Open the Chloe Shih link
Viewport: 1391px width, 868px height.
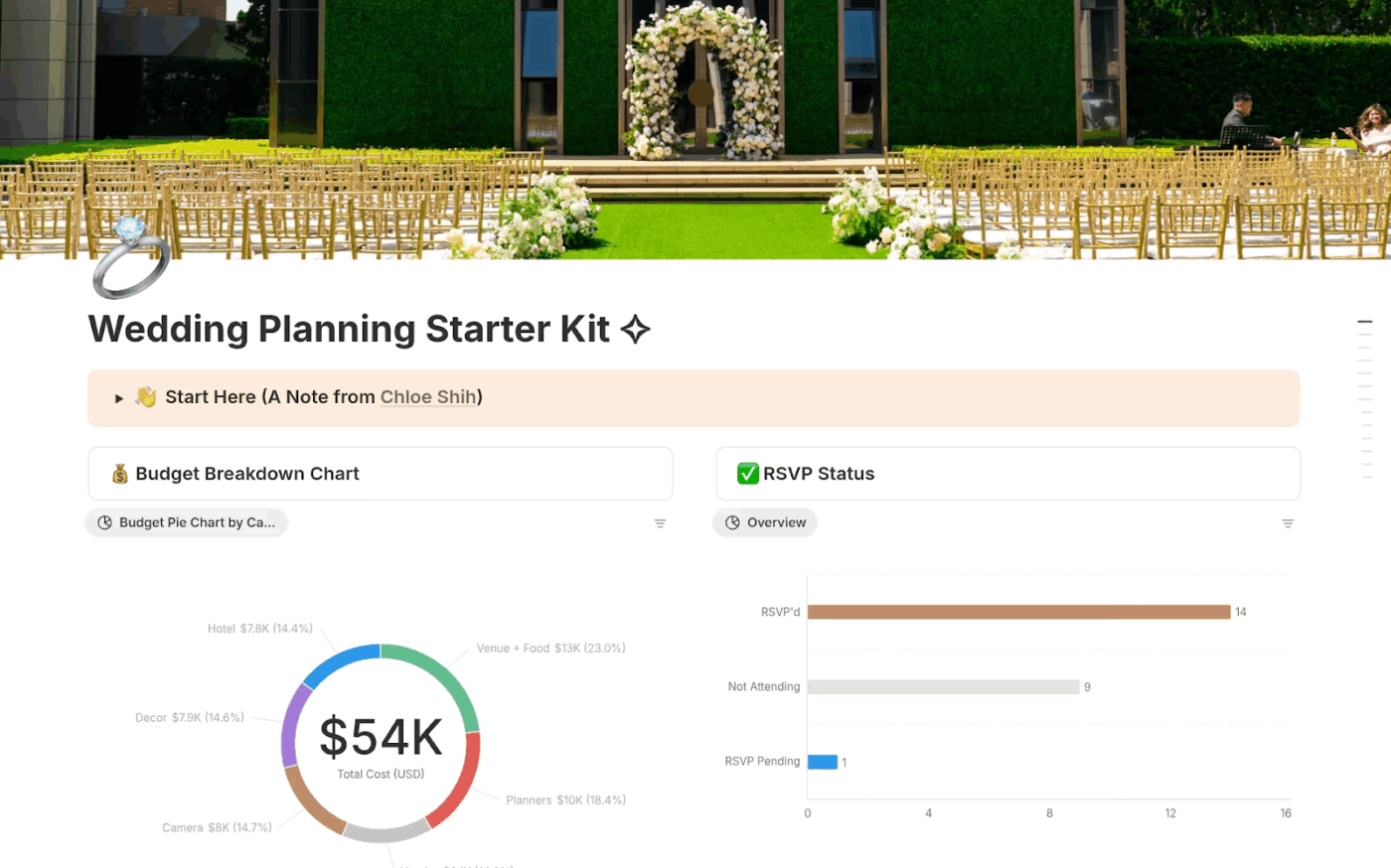(427, 396)
